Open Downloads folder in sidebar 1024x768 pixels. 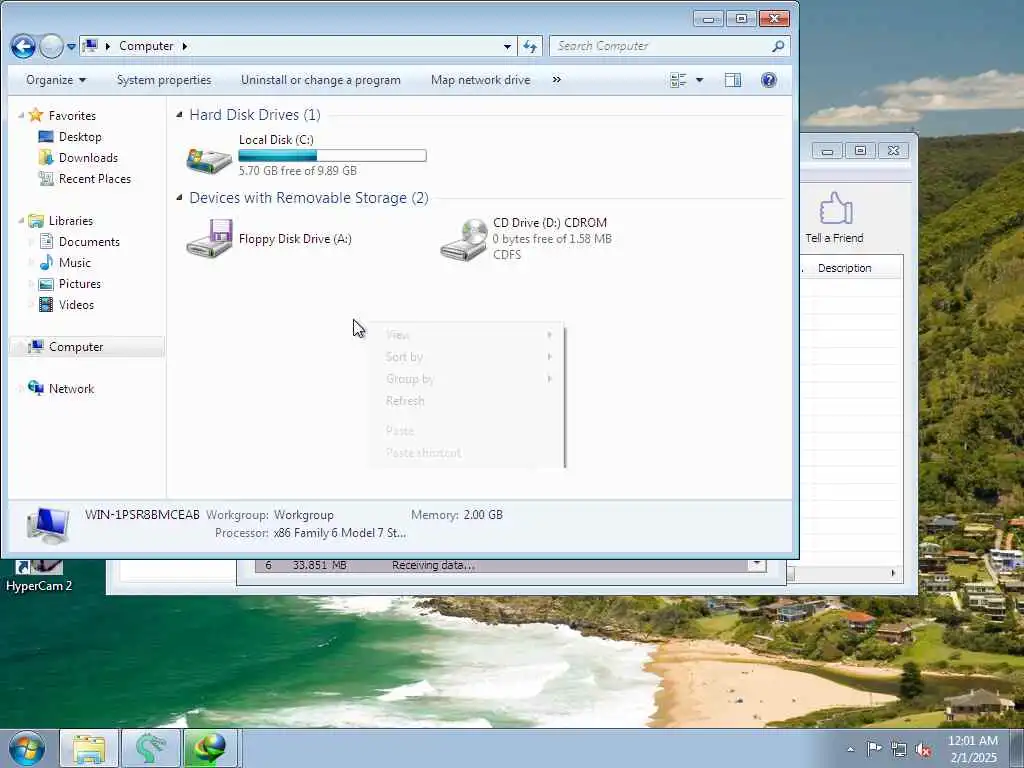88,157
